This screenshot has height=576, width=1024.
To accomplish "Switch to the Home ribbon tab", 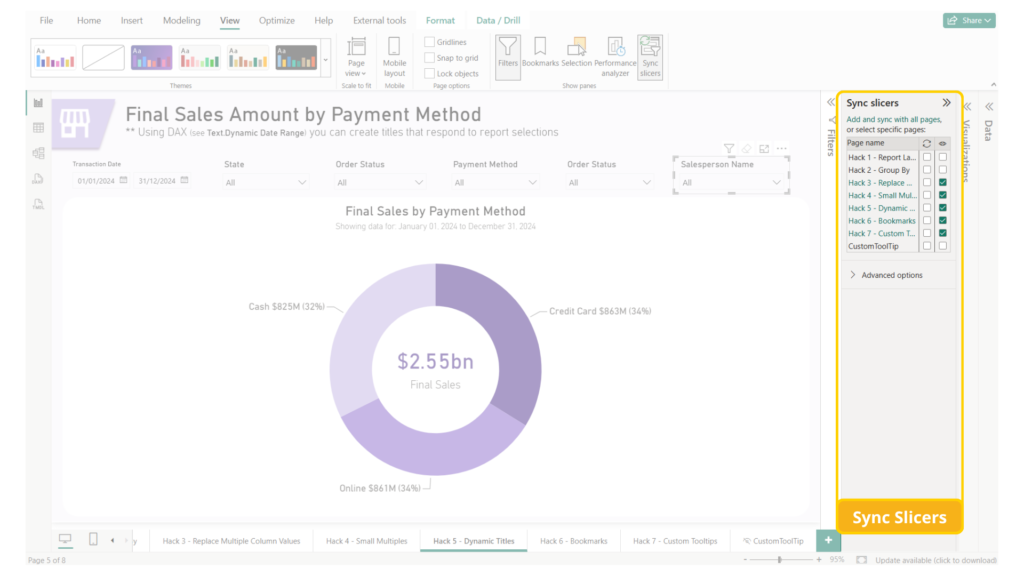I will (89, 21).
